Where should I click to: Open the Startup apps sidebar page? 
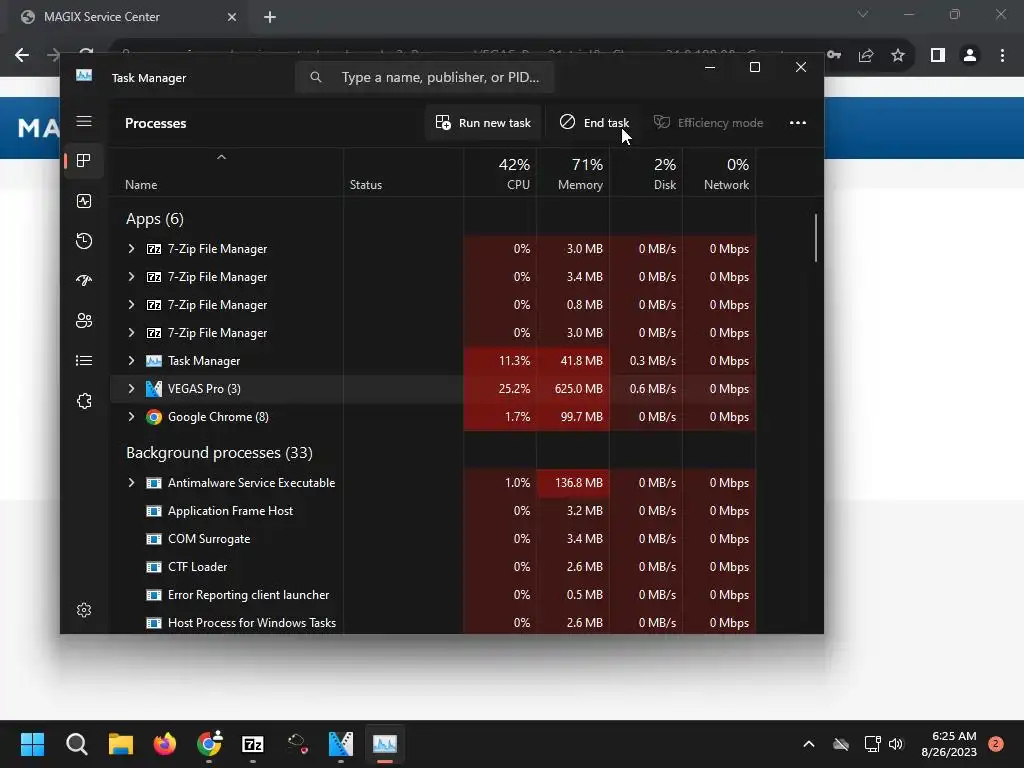click(x=84, y=281)
